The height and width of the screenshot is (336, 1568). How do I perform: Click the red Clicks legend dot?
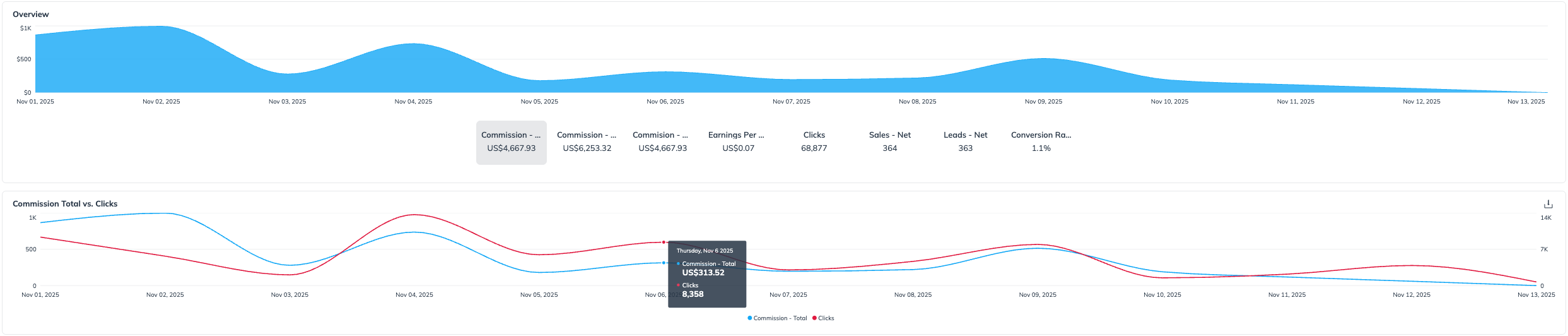tap(814, 318)
